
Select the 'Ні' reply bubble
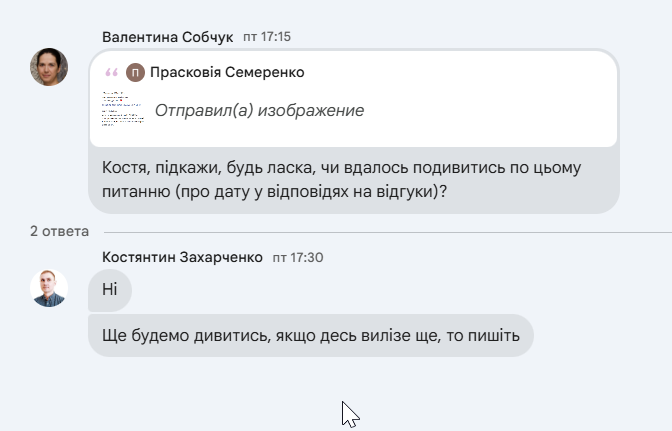pos(110,290)
